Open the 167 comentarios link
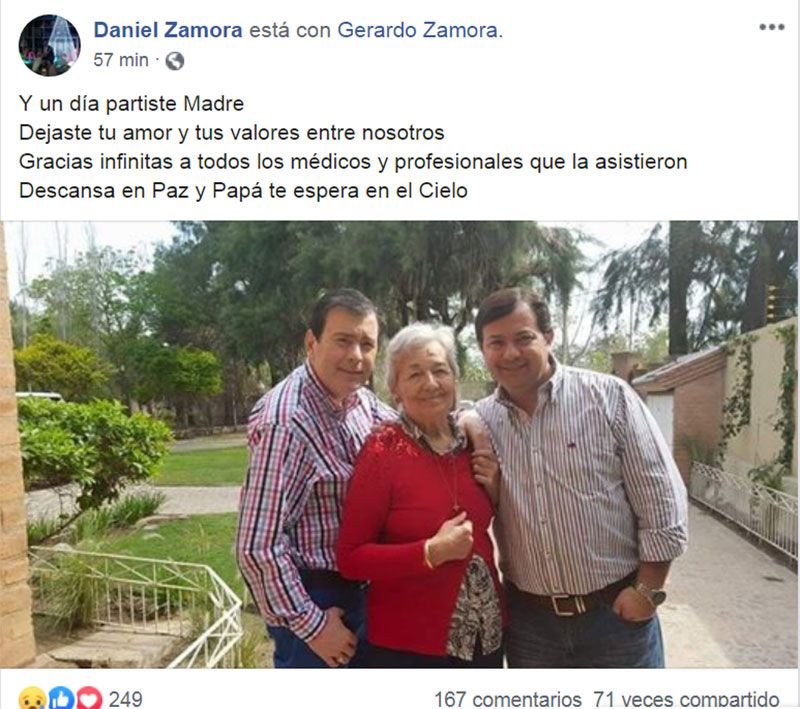This screenshot has width=800, height=709. pos(508,699)
